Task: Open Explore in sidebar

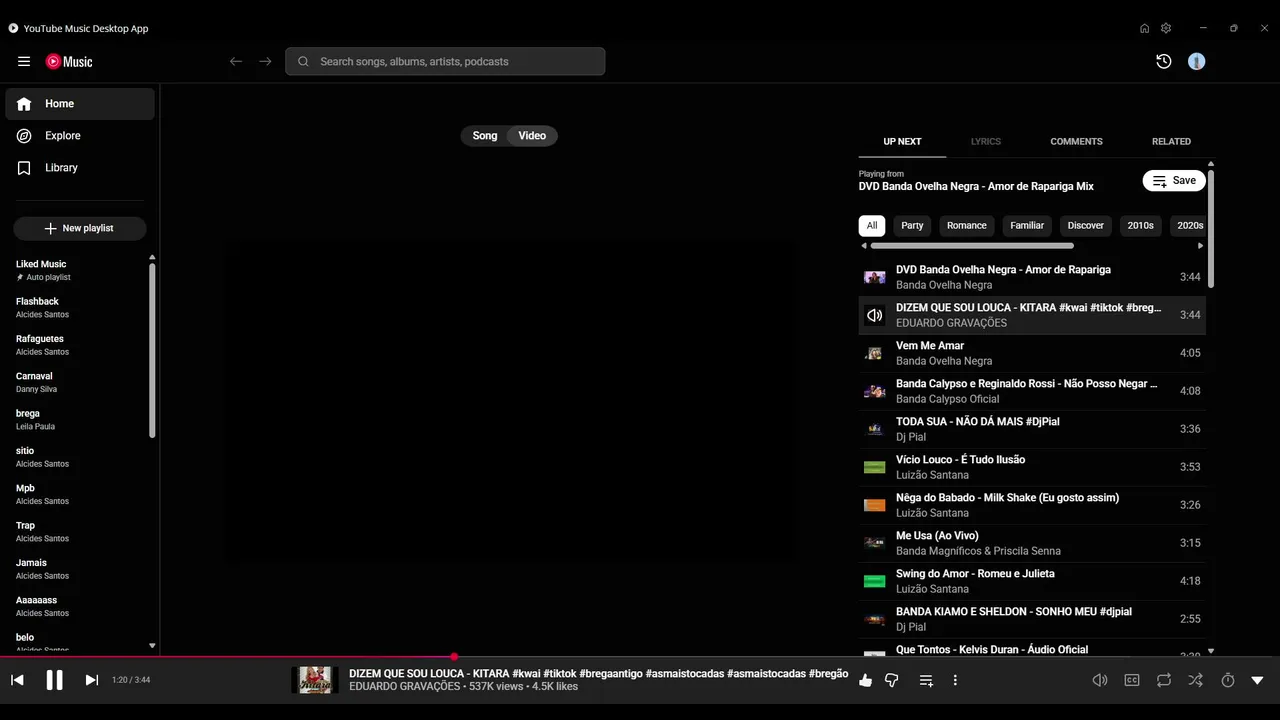Action: pyautogui.click(x=80, y=136)
